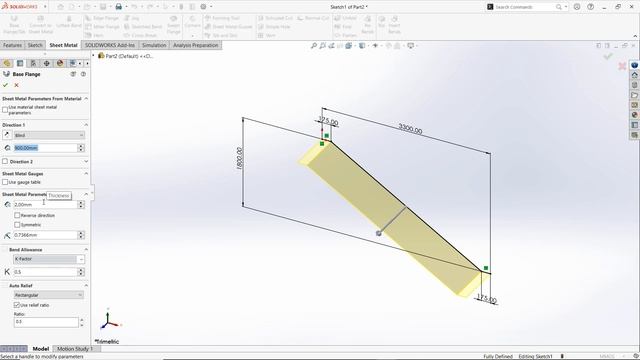The width and height of the screenshot is (640, 360).
Task: Click the Print icon in the quick toolbar
Action: pyautogui.click(x=118, y=7)
